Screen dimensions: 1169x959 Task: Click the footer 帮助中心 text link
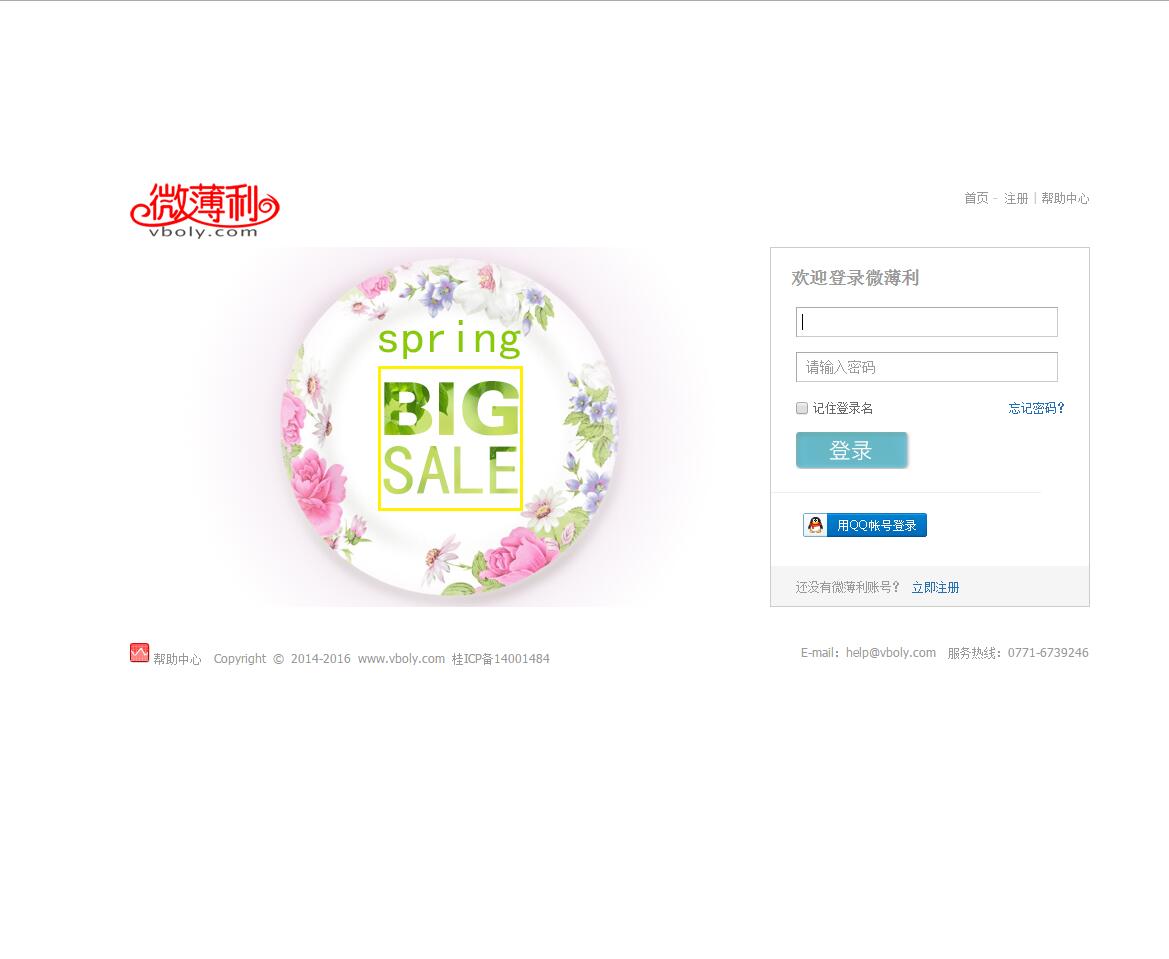pos(177,659)
